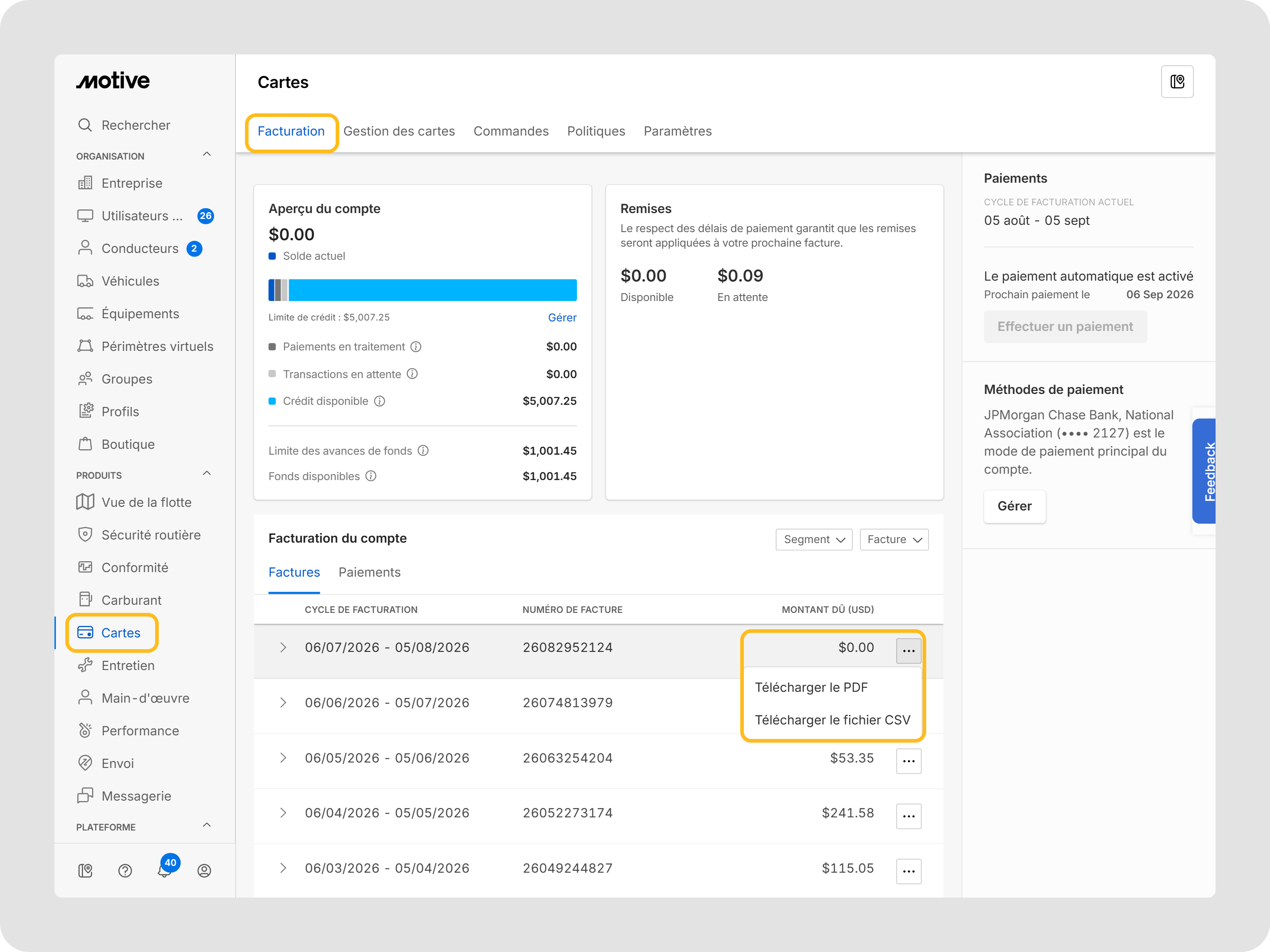Open the Segment dropdown filter
This screenshot has width=1270, height=952.
814,539
